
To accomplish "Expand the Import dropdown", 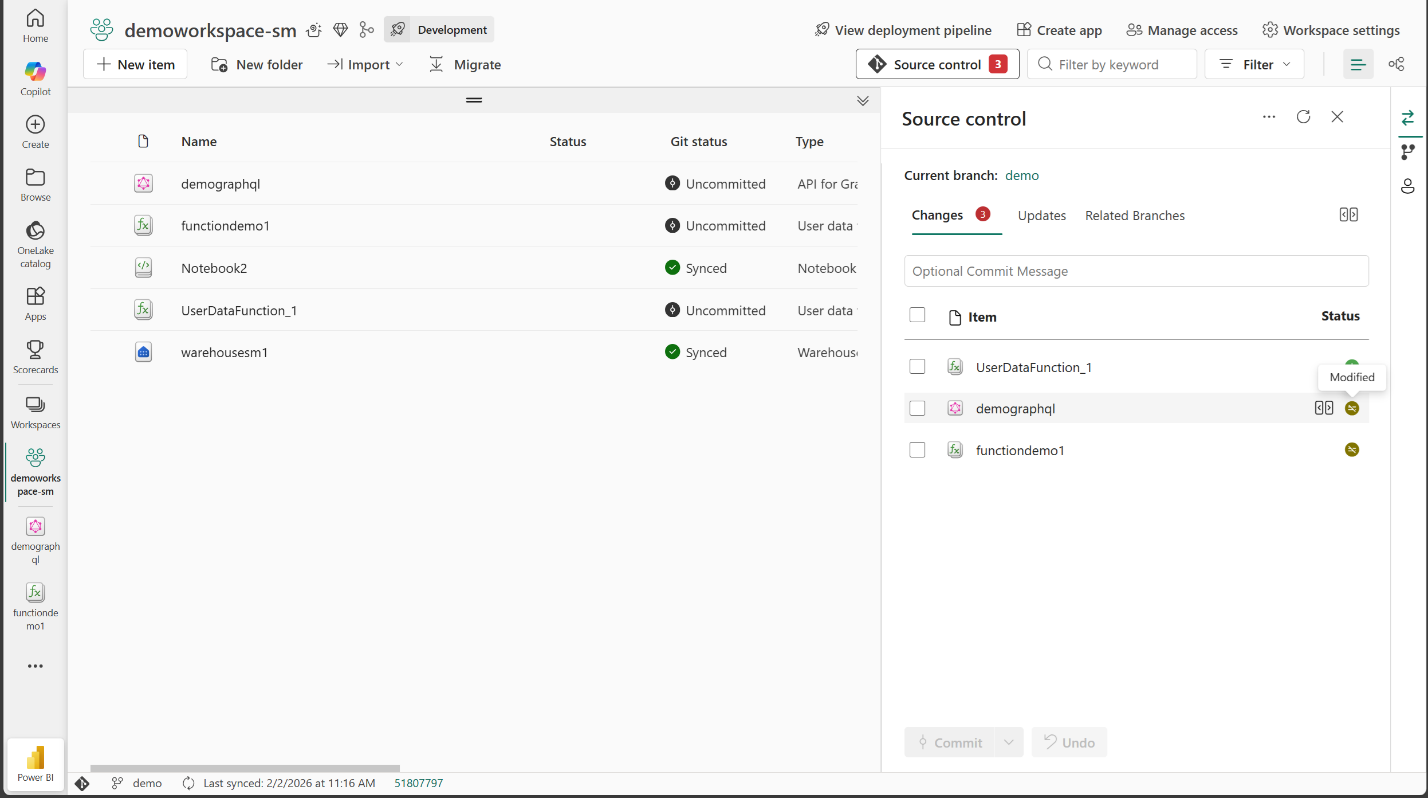I will click(366, 64).
